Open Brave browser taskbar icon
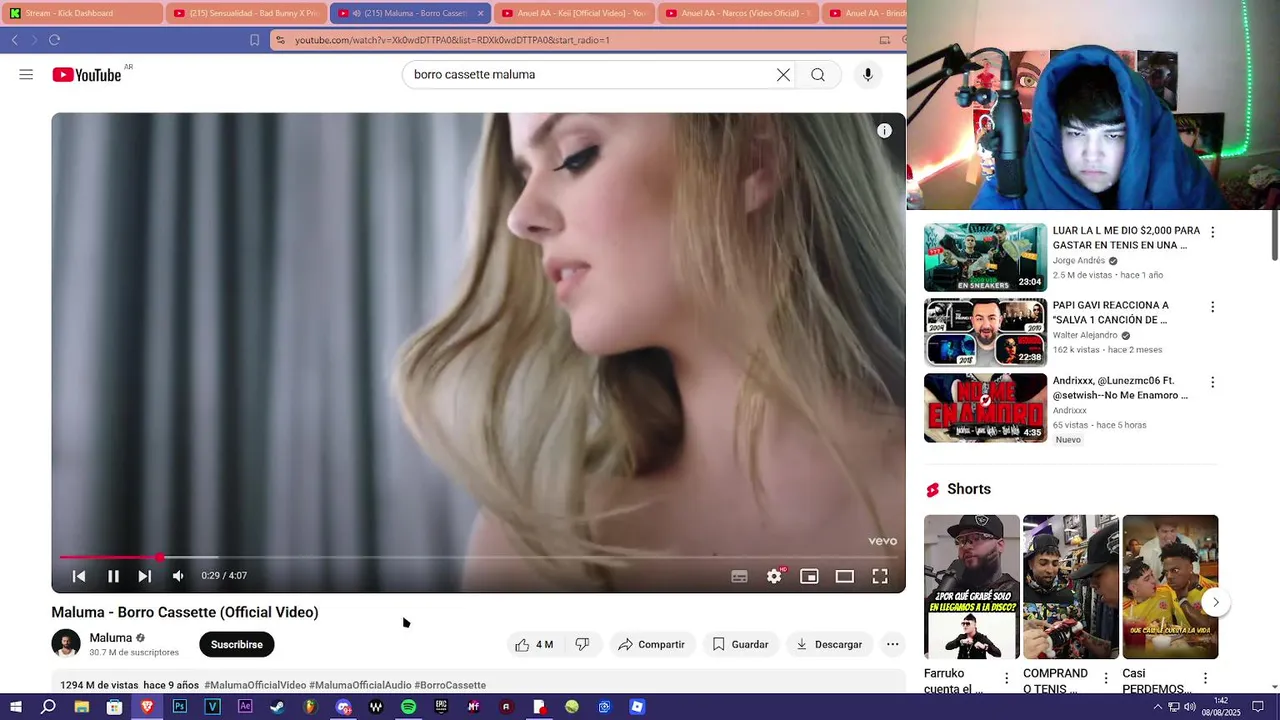Viewport: 1280px width, 720px height. 147,707
